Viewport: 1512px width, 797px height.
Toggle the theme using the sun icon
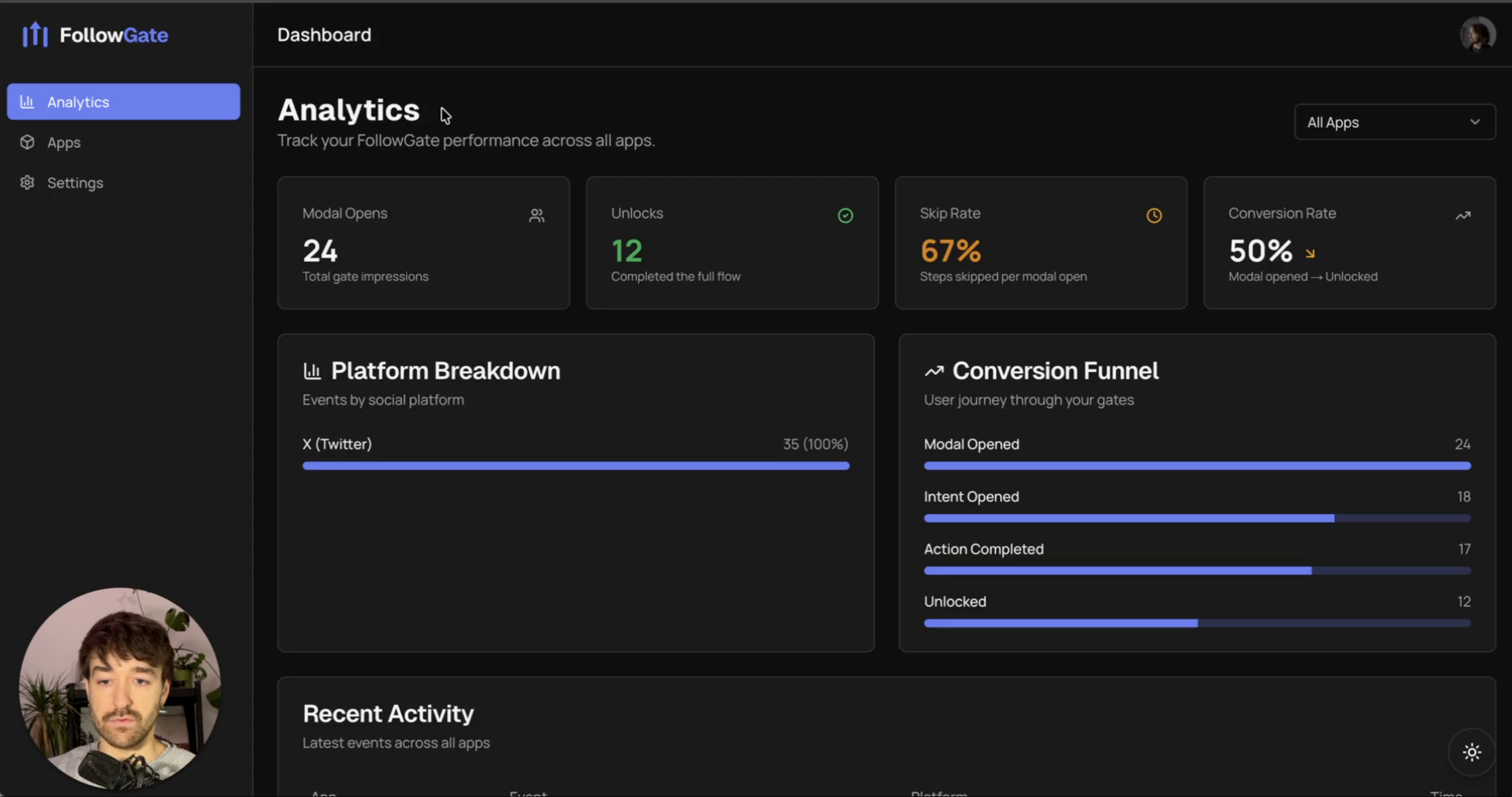click(1471, 752)
